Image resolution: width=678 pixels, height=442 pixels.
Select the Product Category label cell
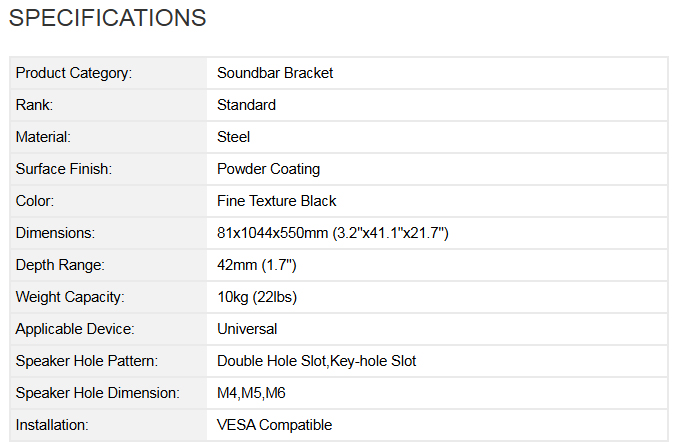click(x=74, y=73)
